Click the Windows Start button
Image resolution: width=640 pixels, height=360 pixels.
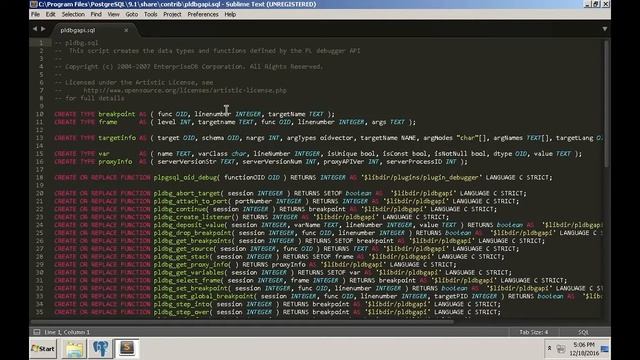coord(43,349)
